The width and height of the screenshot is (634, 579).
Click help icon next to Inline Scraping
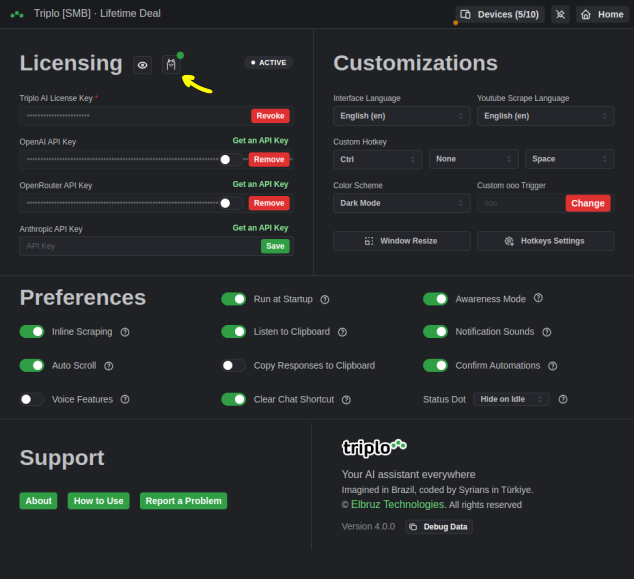point(124,332)
